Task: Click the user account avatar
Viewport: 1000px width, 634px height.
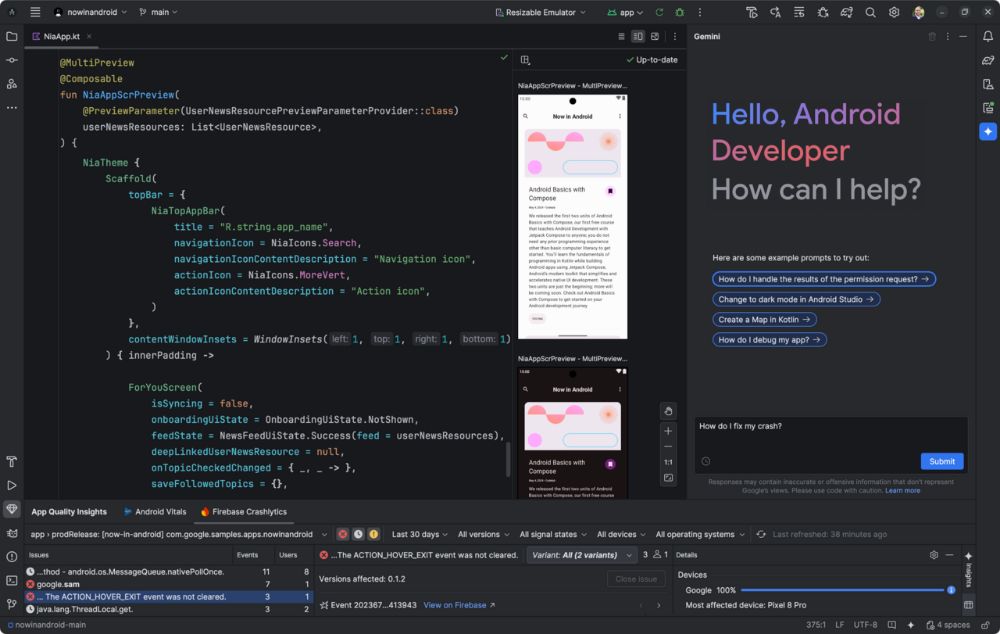Action: tap(918, 12)
